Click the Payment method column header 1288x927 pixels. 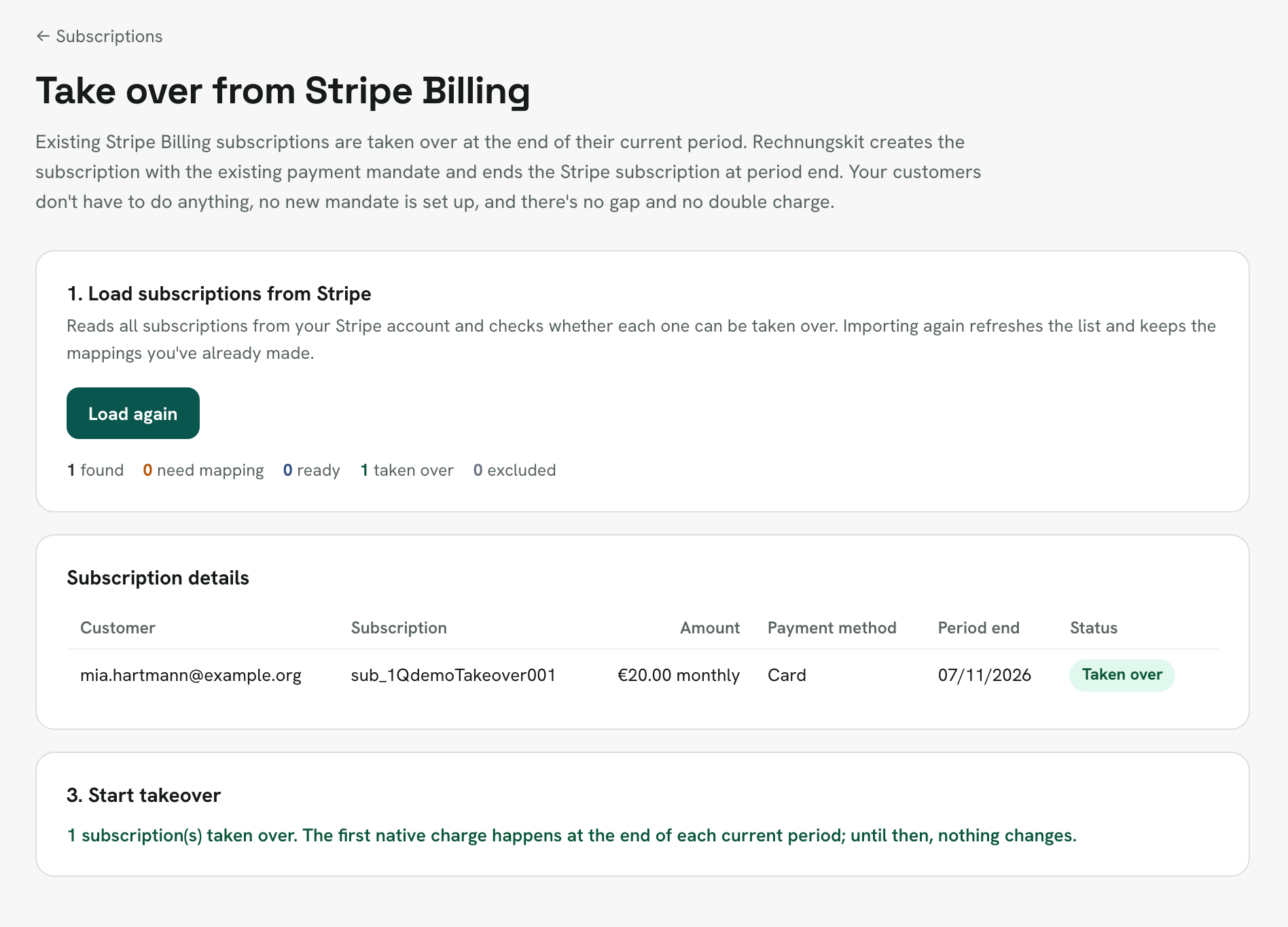point(831,627)
